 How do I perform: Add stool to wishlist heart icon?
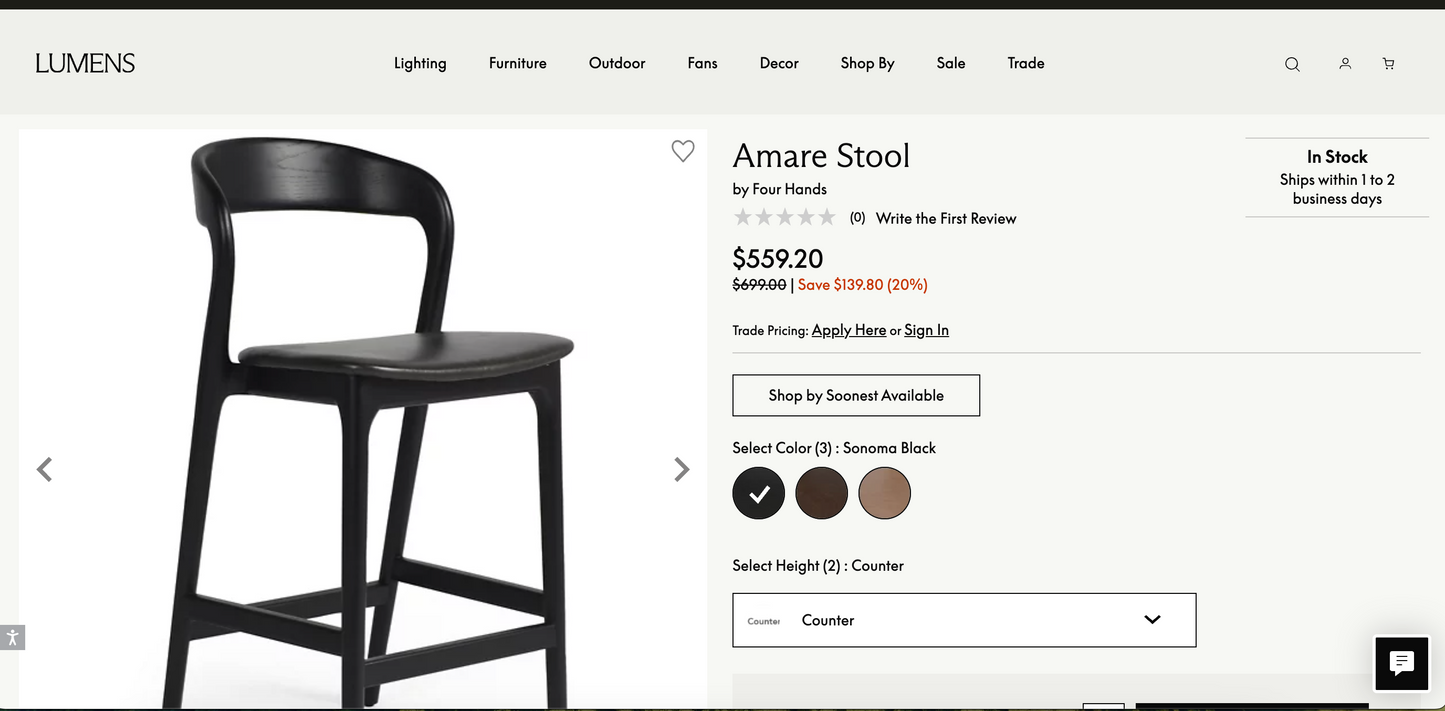coord(683,151)
